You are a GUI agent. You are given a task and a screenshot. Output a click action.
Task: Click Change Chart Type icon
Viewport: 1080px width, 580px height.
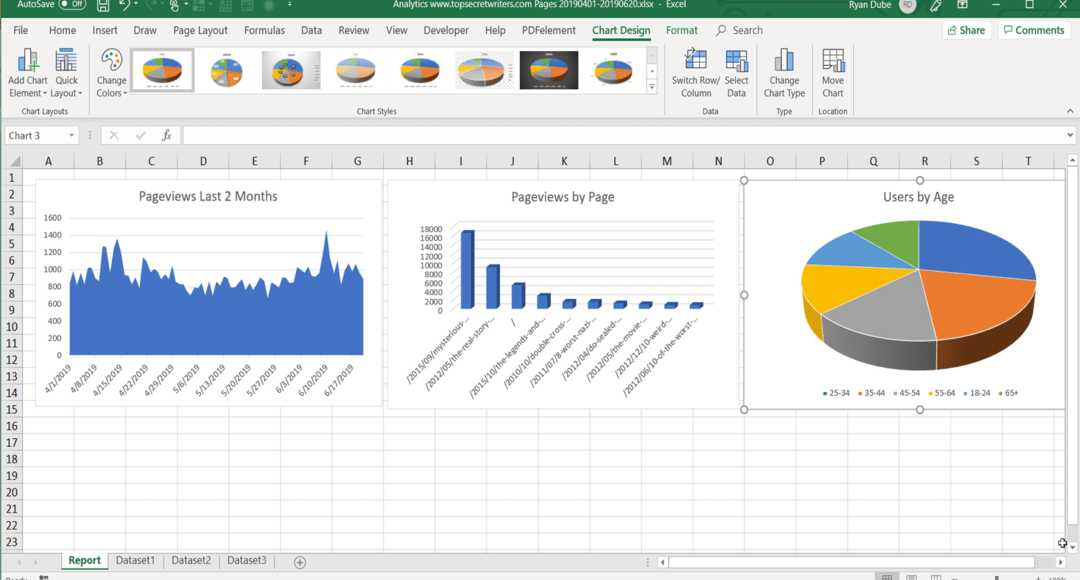click(784, 62)
